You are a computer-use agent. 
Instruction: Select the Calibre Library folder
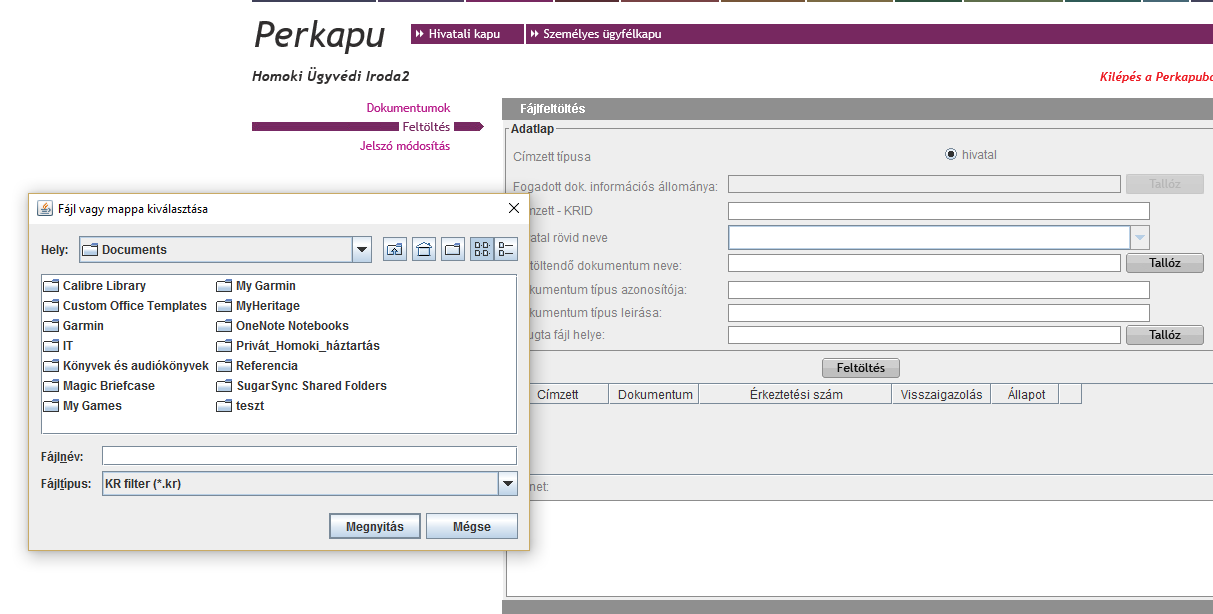[95, 286]
